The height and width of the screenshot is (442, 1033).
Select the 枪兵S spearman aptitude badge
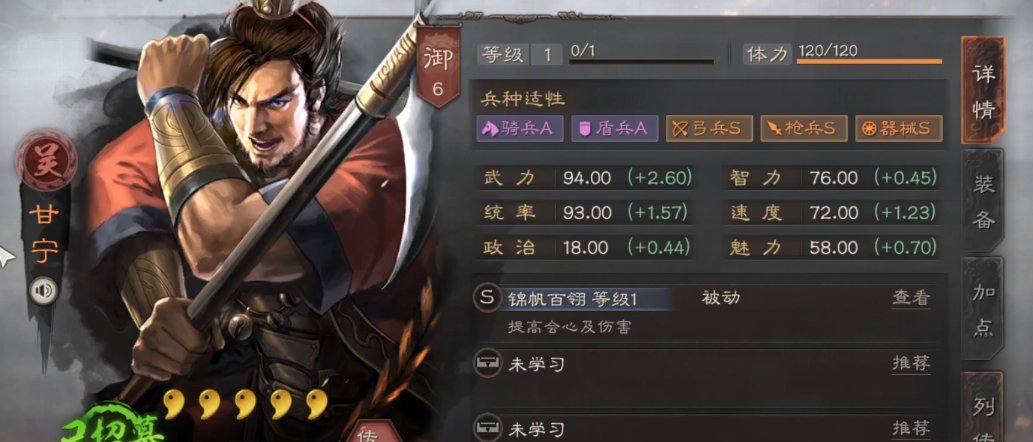tap(804, 128)
